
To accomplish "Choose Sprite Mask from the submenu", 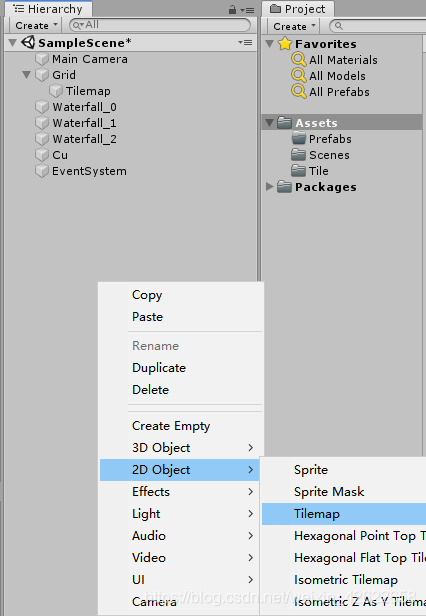I will pyautogui.click(x=344, y=492).
